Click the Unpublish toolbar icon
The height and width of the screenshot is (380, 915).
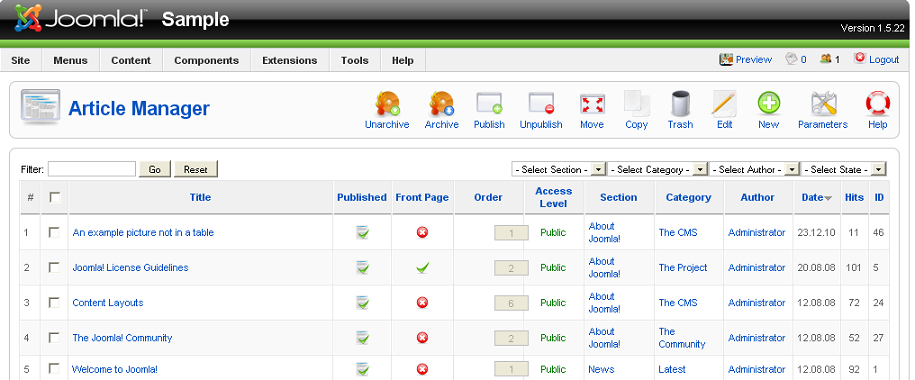[541, 104]
